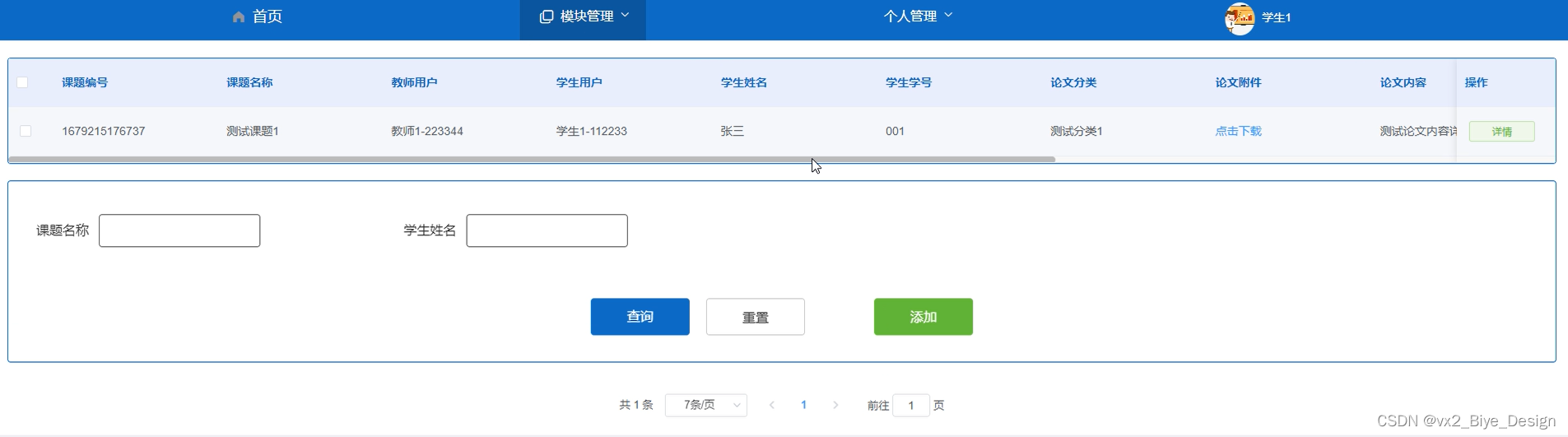Screen dimensions: 1568x437
Task: Click the 学生学号 column header
Action: 909,82
